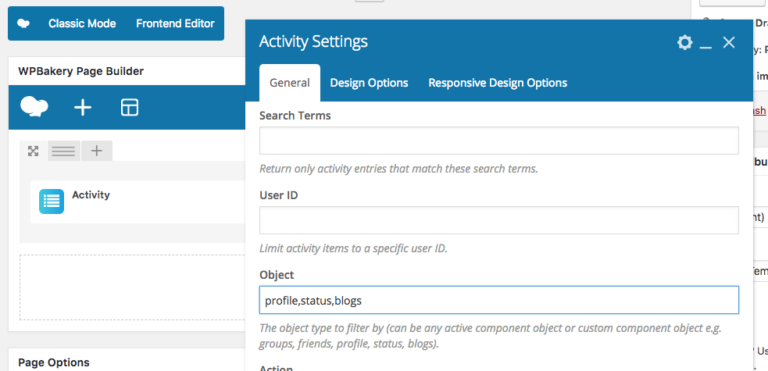Focus the User ID input field
The height and width of the screenshot is (371, 768).
(499, 220)
